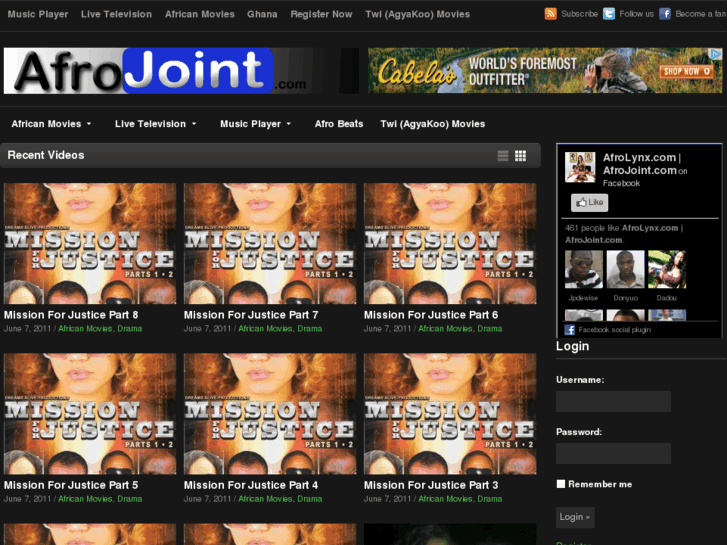Click Drama category under Part 3
727x545 pixels.
490,499
